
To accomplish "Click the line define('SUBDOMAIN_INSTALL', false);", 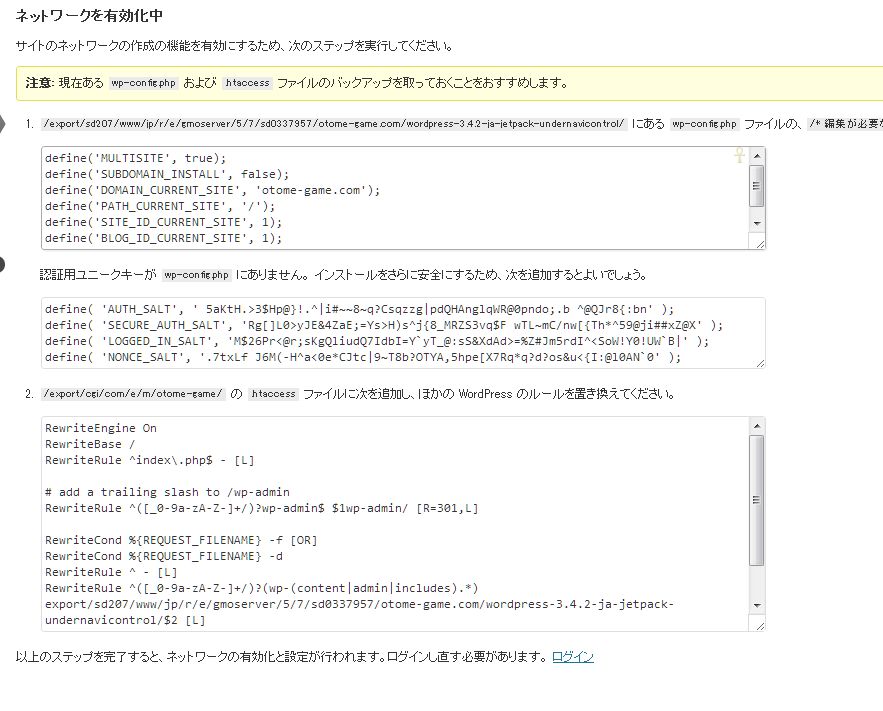I will coord(167,174).
